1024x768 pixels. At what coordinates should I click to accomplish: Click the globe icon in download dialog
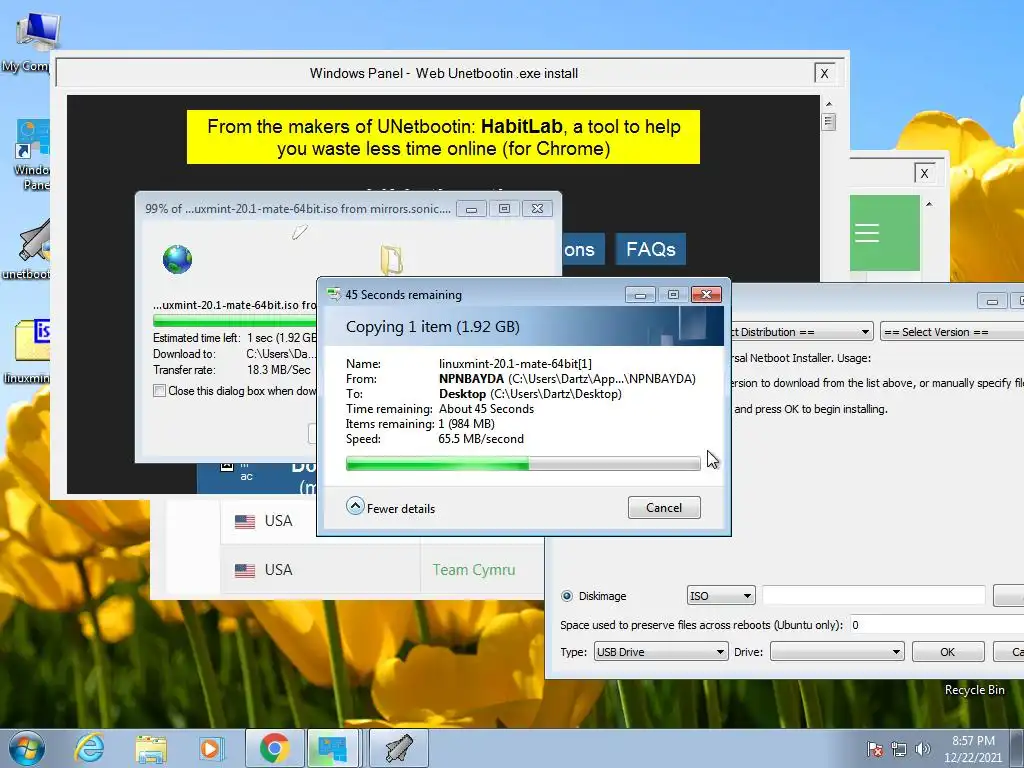click(178, 260)
